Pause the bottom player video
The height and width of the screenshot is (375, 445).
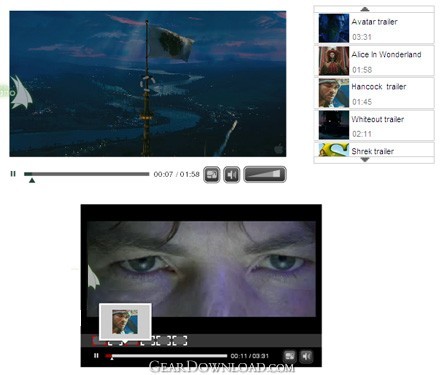pos(96,356)
